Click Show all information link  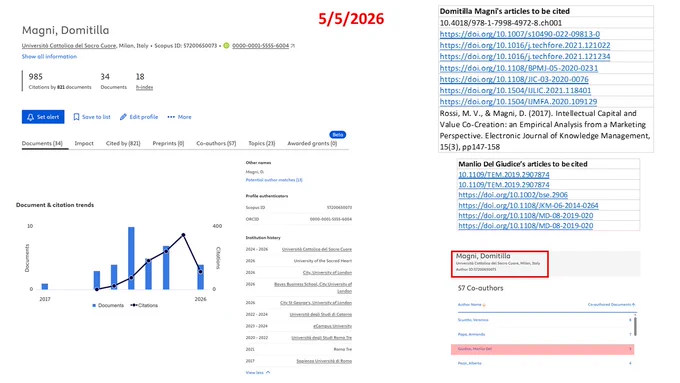pyautogui.click(x=49, y=56)
